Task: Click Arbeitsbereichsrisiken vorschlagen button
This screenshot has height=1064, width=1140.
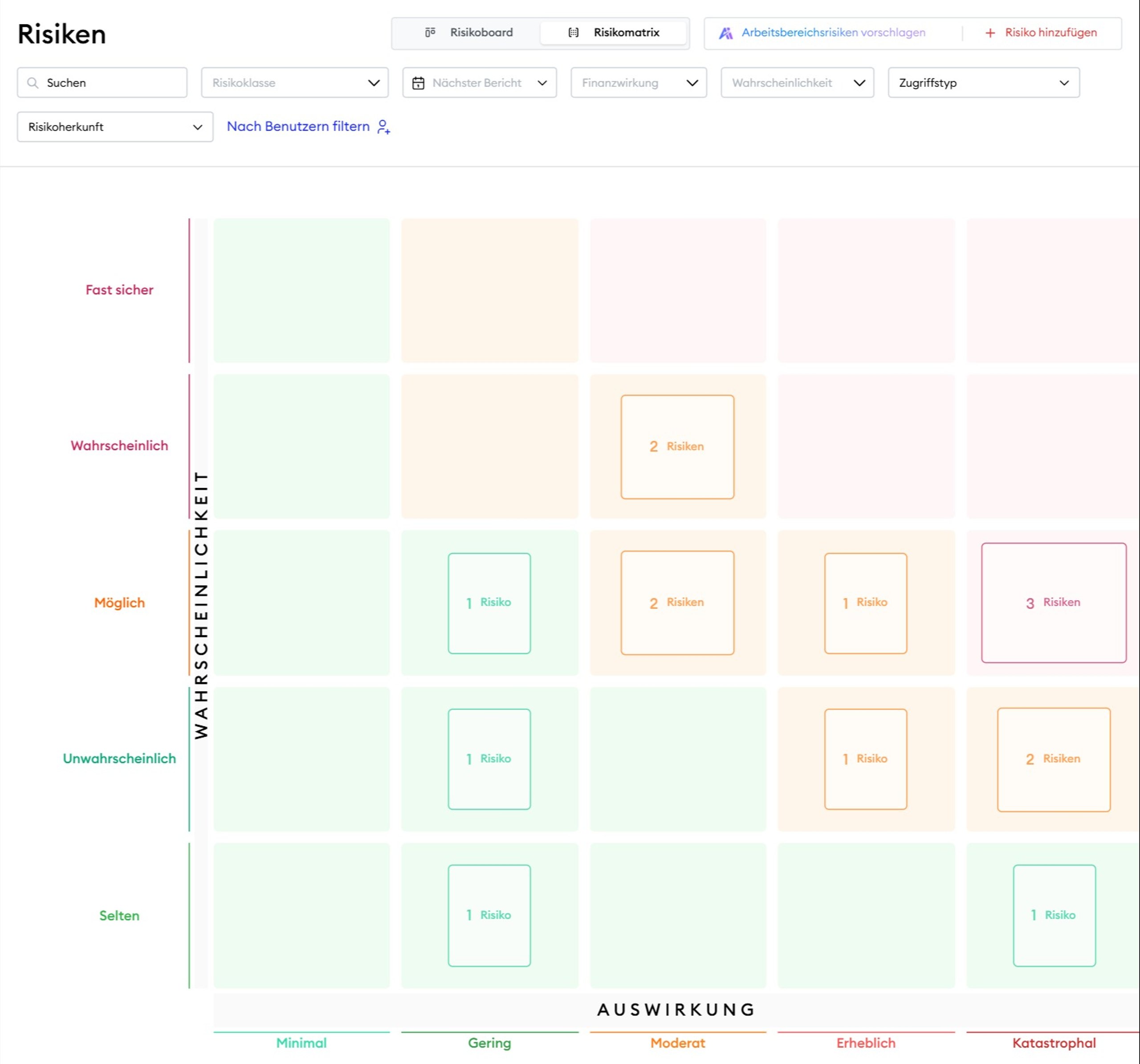Action: [x=822, y=33]
